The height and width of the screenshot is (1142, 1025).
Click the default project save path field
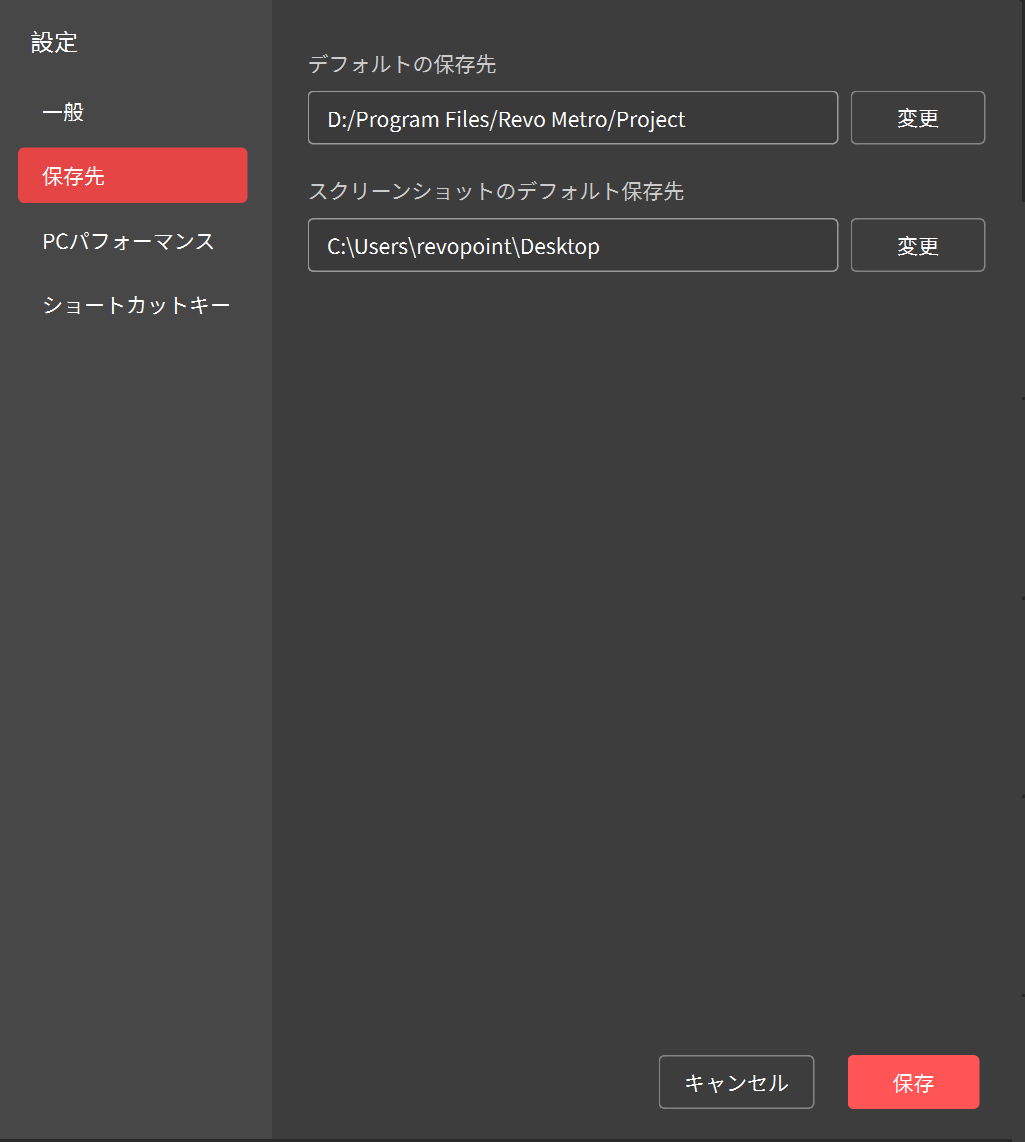point(572,117)
